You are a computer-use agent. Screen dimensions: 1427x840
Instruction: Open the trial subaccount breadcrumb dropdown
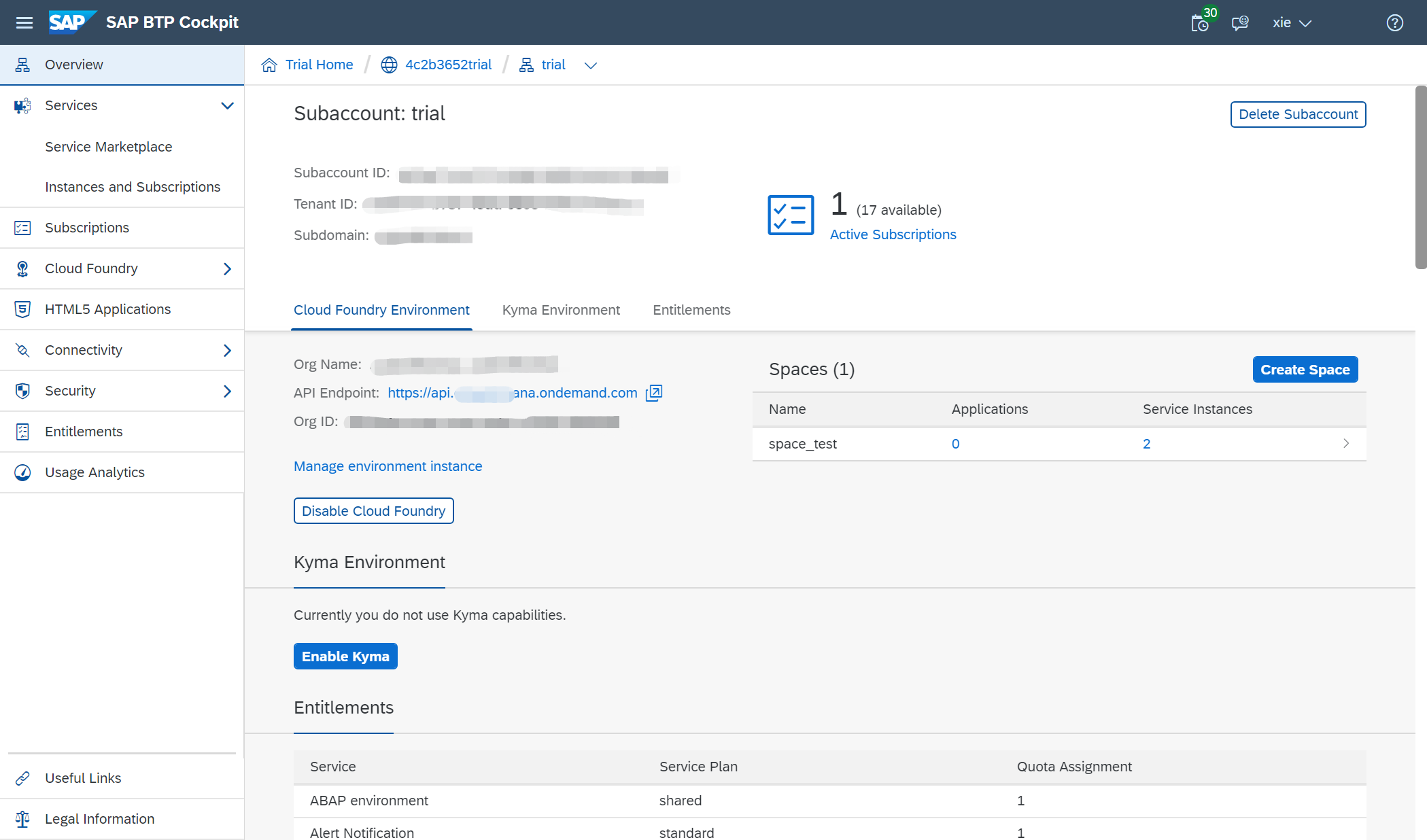pos(591,65)
